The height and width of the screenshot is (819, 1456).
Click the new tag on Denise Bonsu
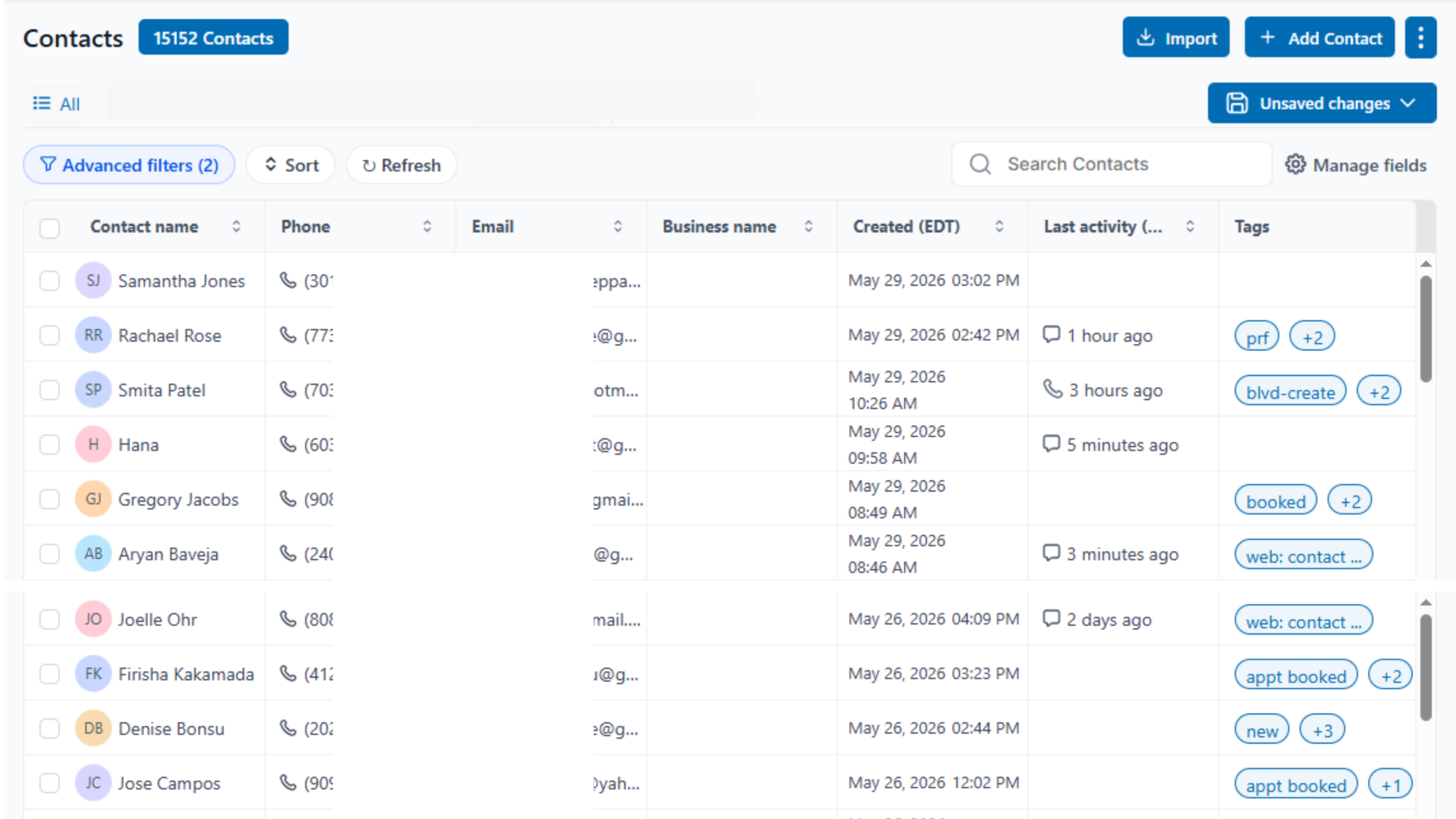(x=1262, y=730)
